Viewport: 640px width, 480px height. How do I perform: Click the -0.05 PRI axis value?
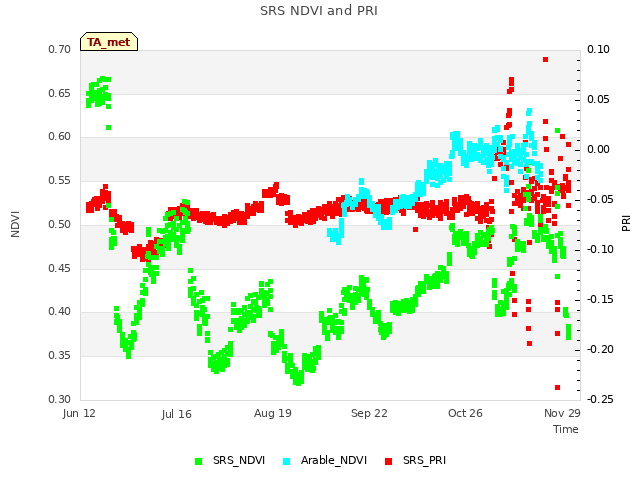(600, 200)
